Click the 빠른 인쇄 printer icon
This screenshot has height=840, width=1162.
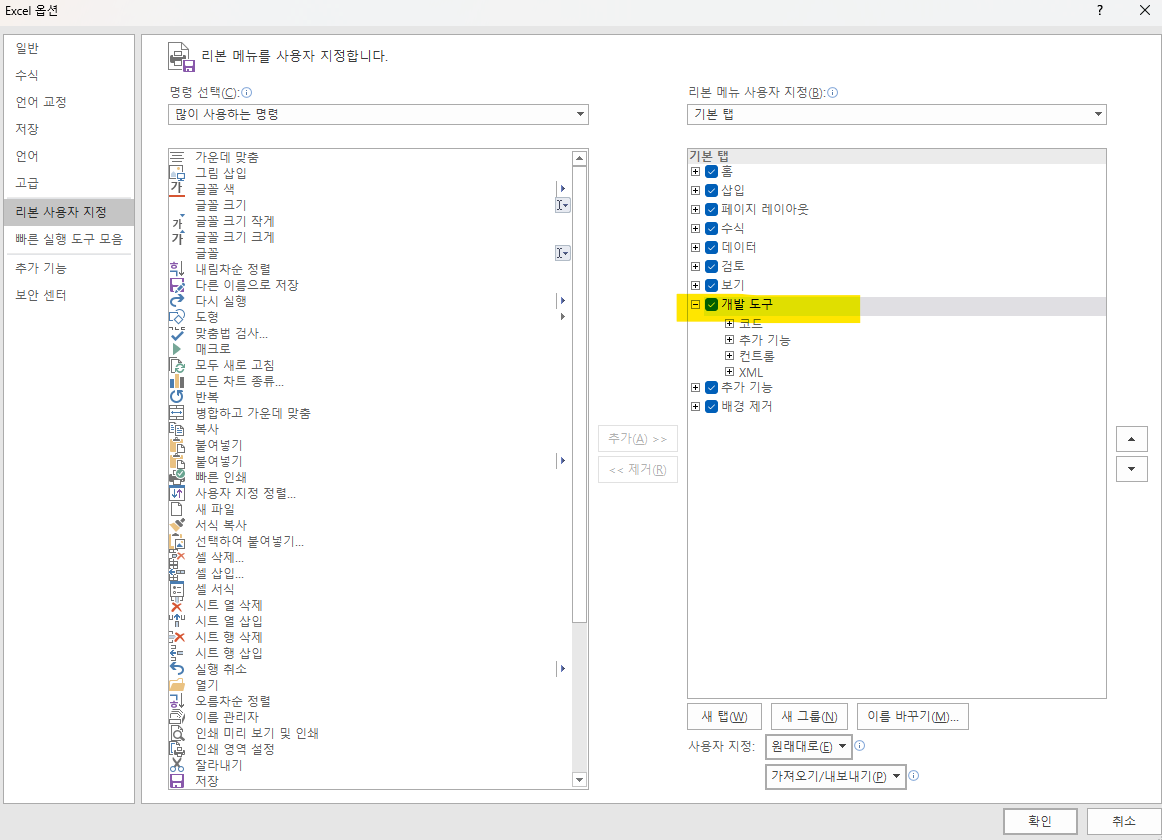point(176,477)
